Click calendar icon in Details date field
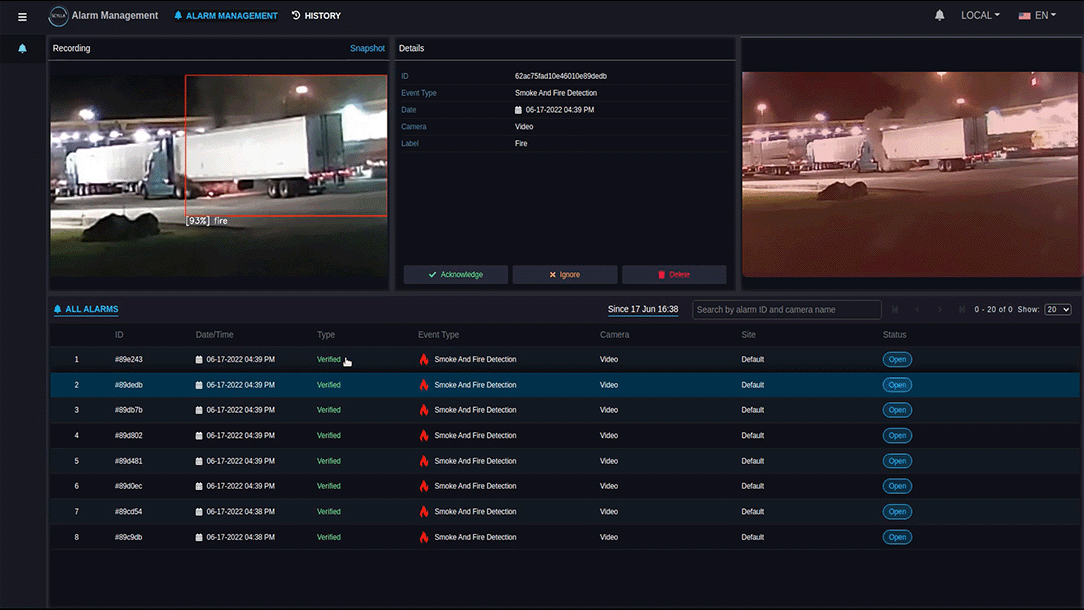The image size is (1084, 610). click(519, 110)
